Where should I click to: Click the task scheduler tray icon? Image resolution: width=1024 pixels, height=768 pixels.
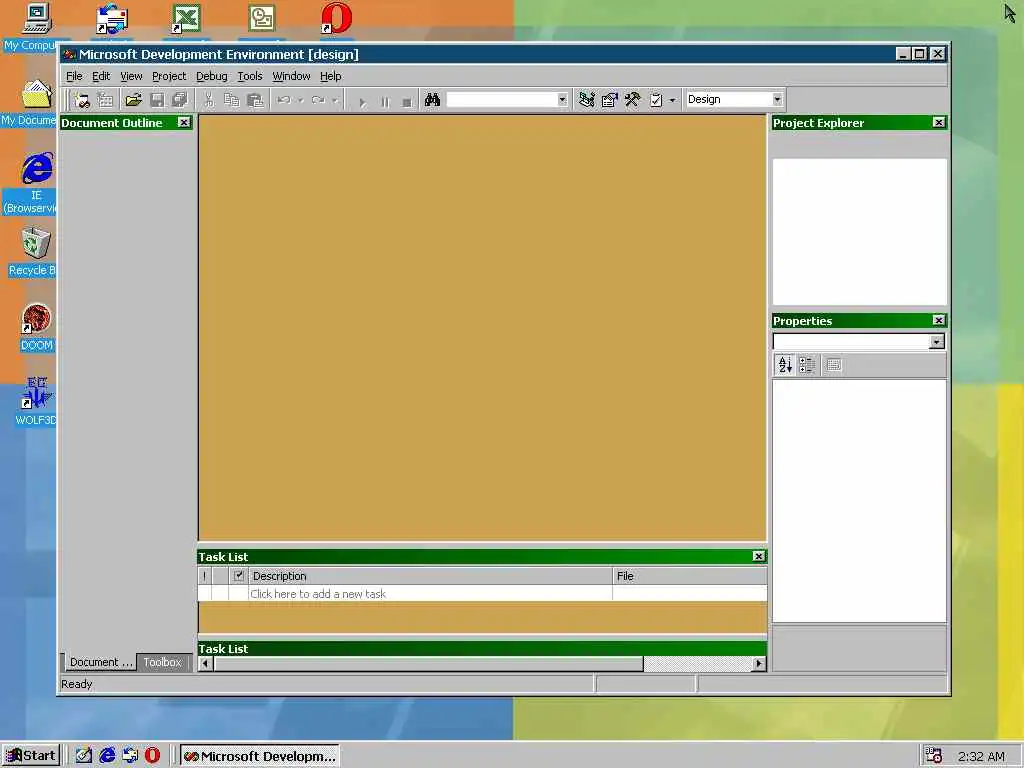[933, 756]
